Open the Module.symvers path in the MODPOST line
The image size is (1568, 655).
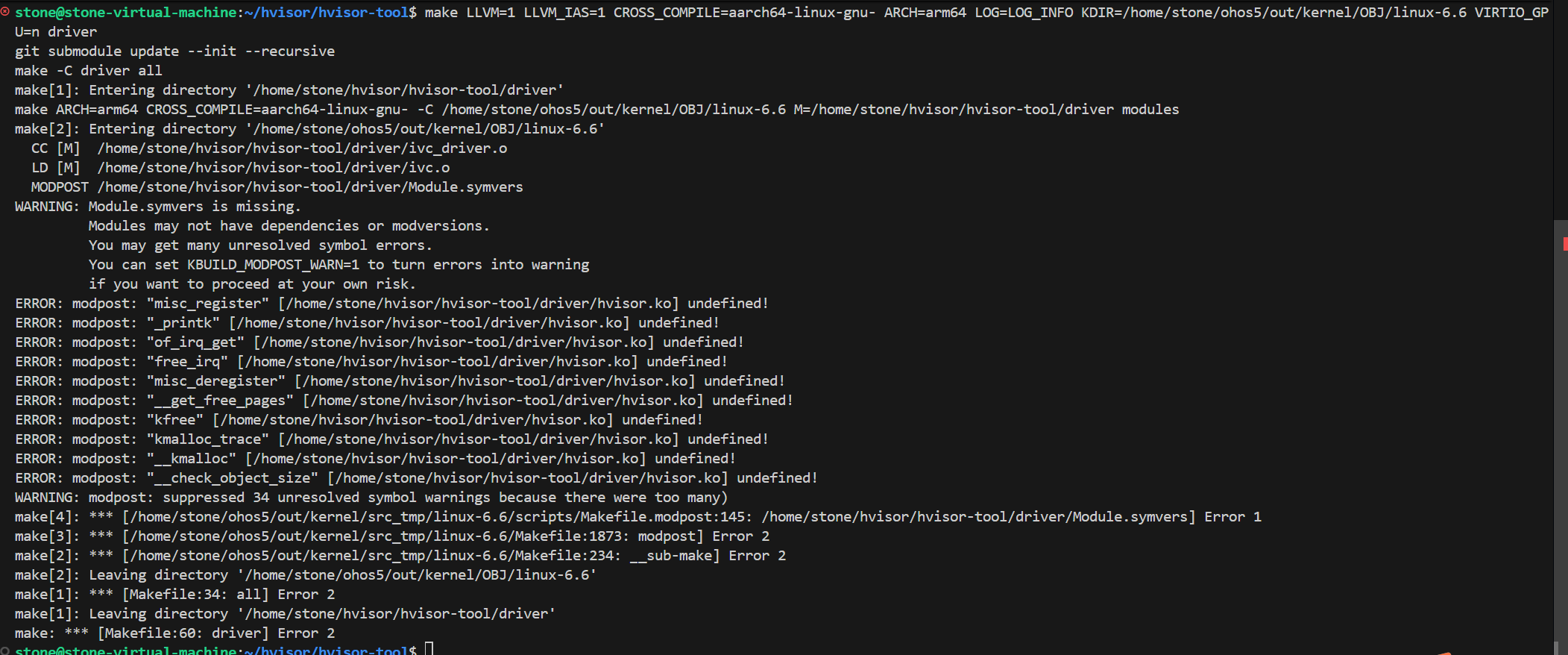coord(310,187)
